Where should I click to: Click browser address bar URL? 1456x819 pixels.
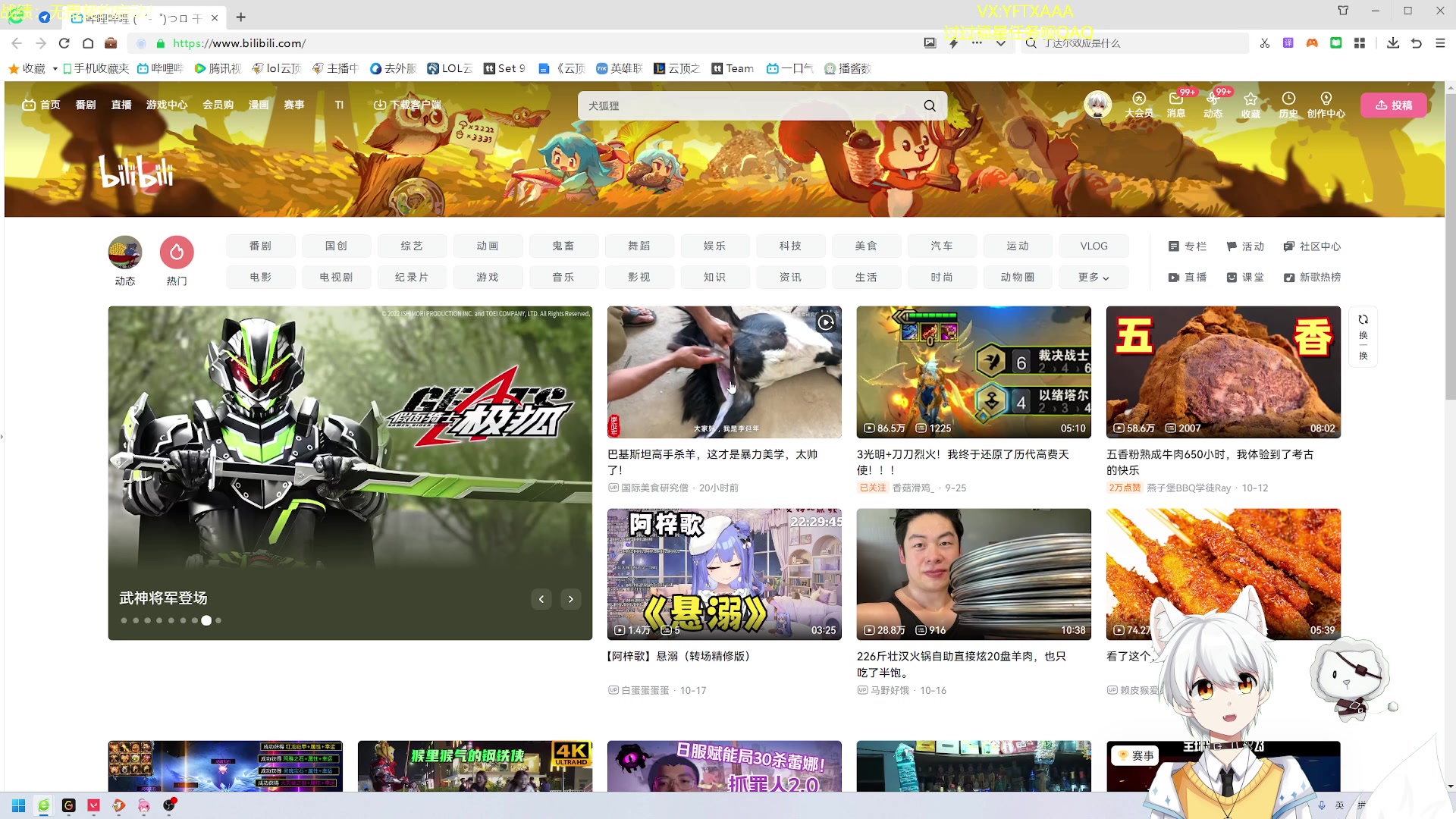coord(240,43)
